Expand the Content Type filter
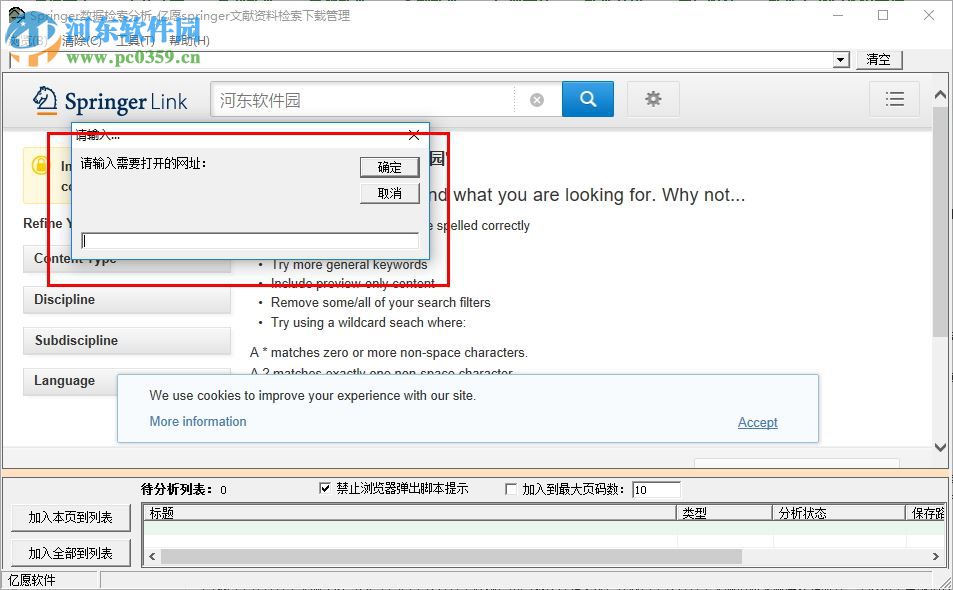This screenshot has width=953, height=590. tap(126, 258)
